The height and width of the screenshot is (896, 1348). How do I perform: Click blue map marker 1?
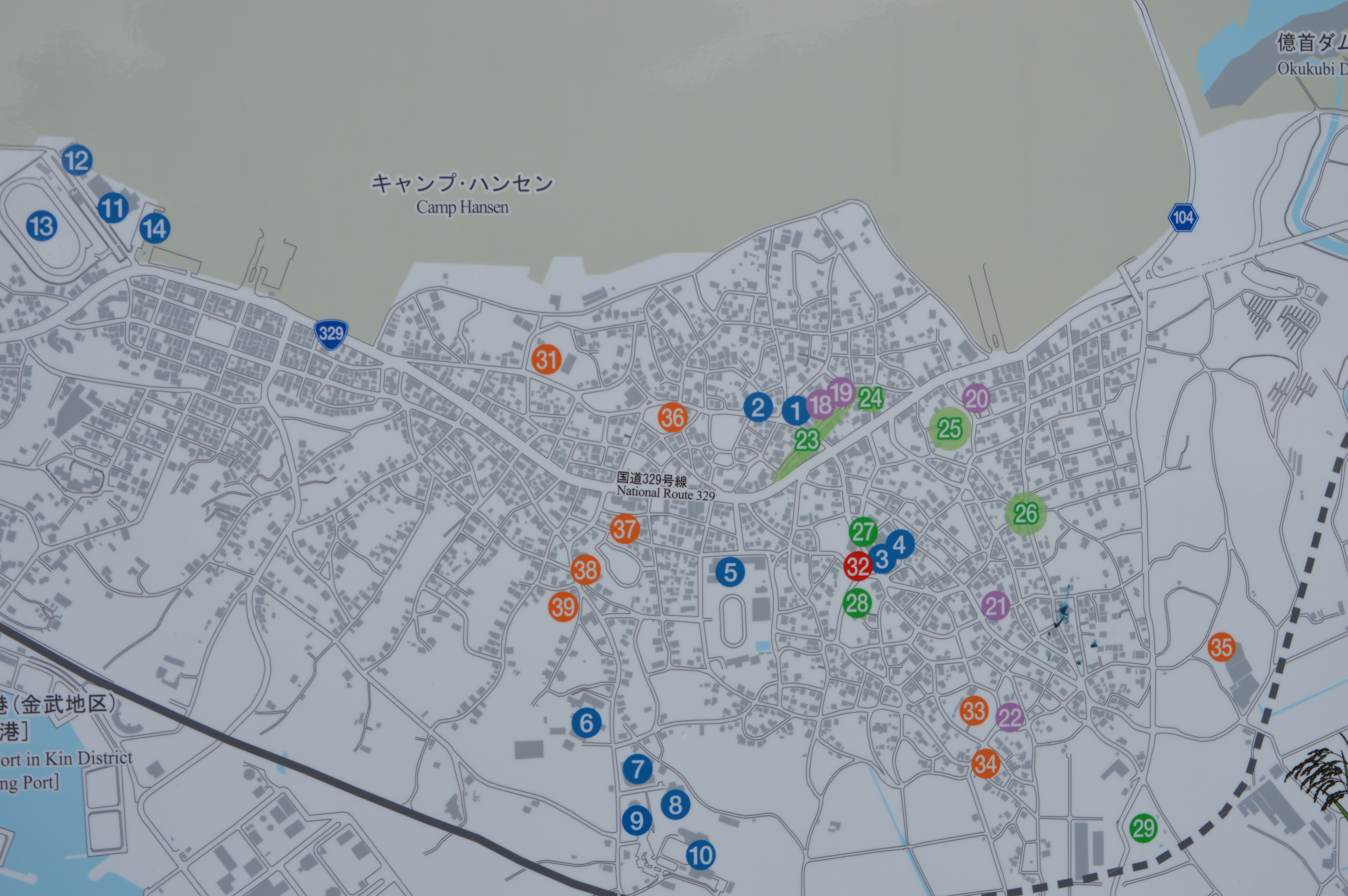(x=795, y=411)
